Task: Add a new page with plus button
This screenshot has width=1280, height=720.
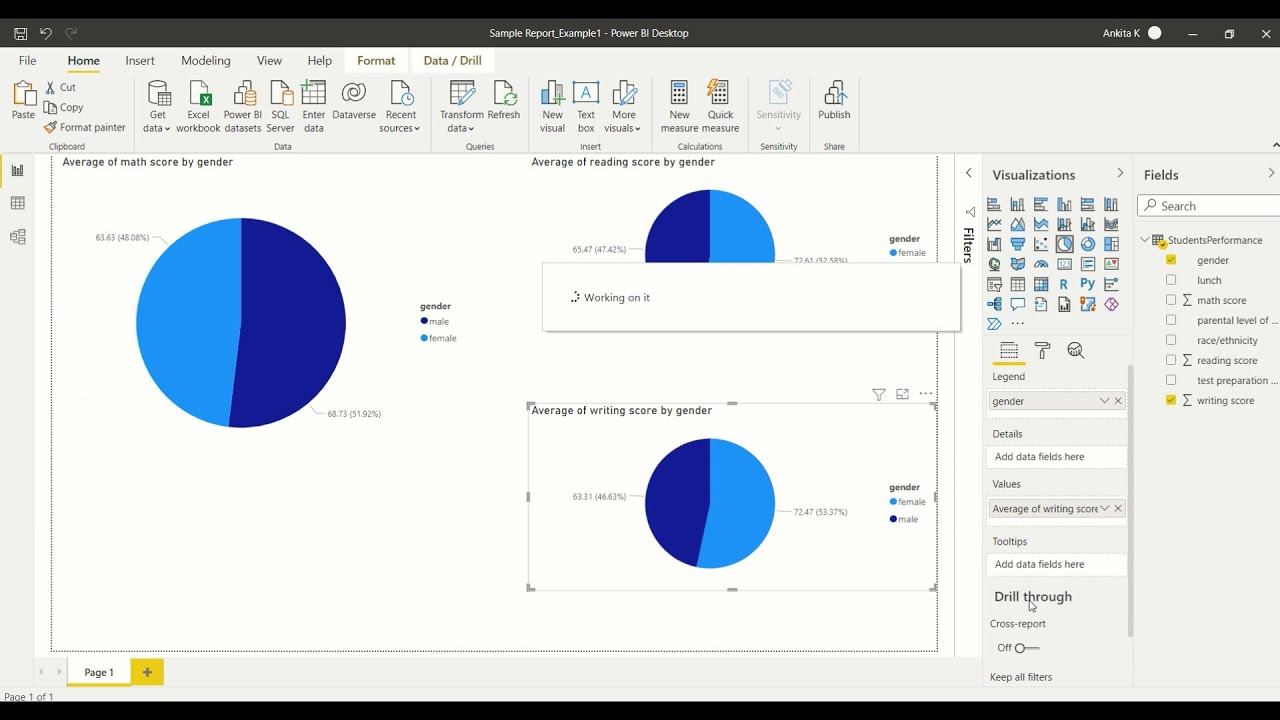Action: 147,672
